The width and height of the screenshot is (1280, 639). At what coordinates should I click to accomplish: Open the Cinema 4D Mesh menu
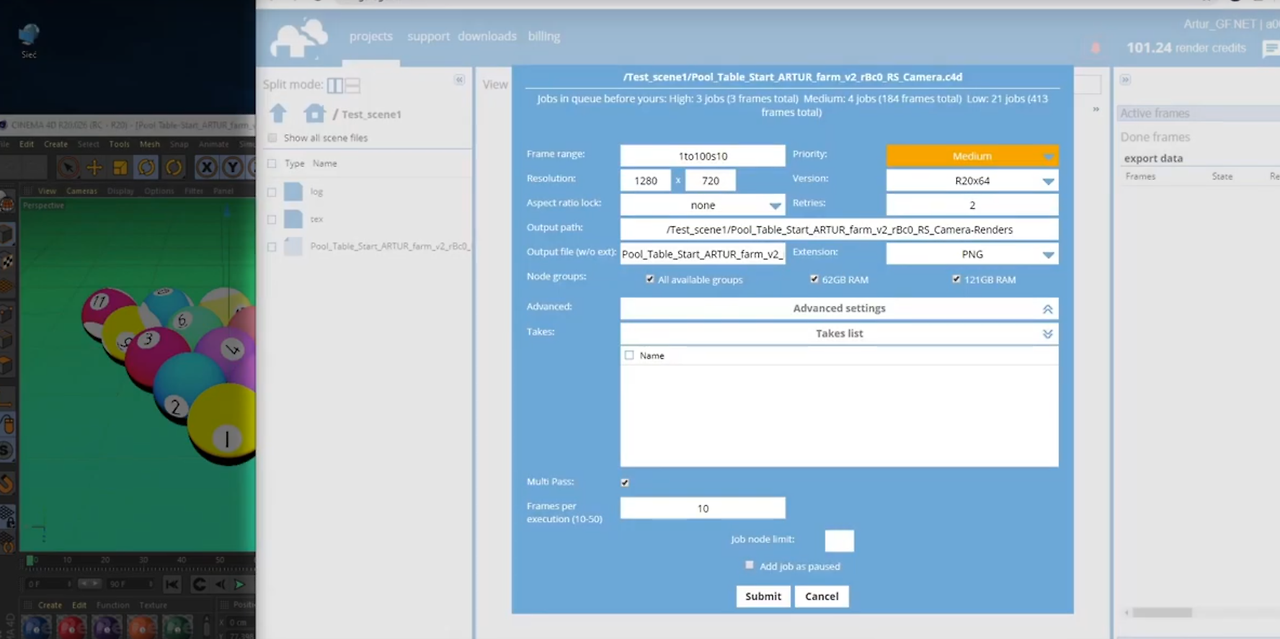click(149, 144)
